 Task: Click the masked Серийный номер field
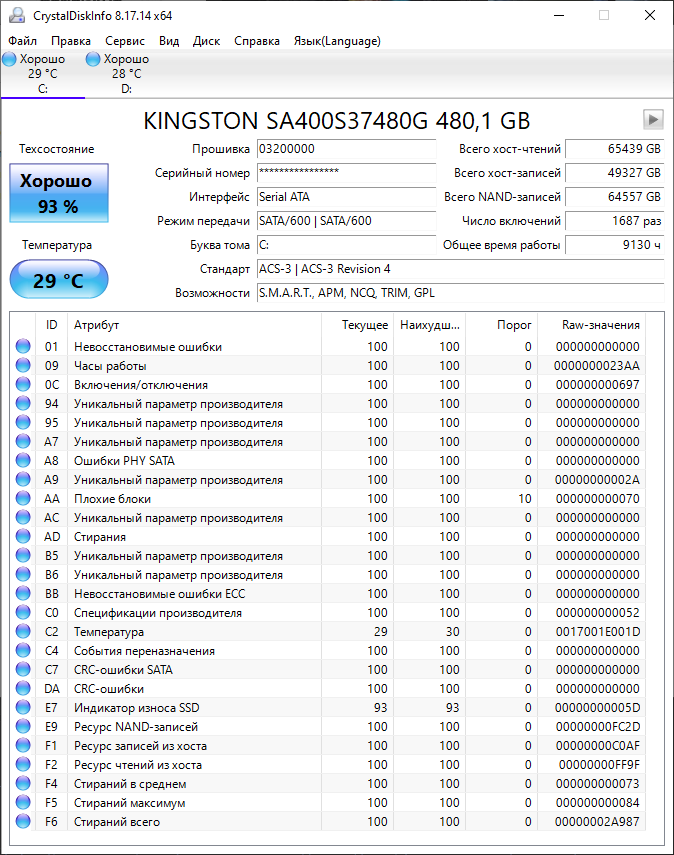pyautogui.click(x=346, y=173)
